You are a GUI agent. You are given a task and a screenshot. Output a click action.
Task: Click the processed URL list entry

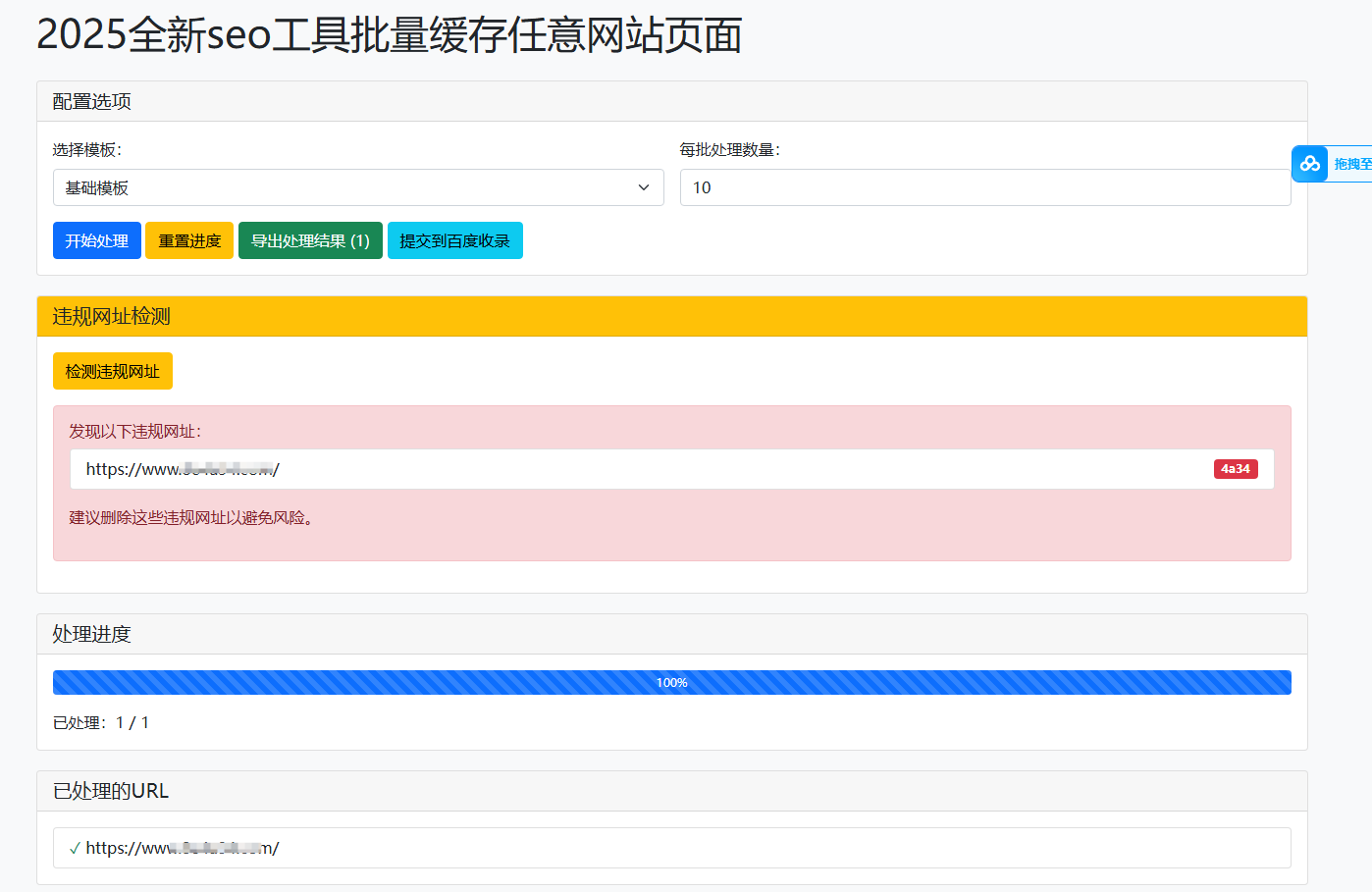[181, 848]
